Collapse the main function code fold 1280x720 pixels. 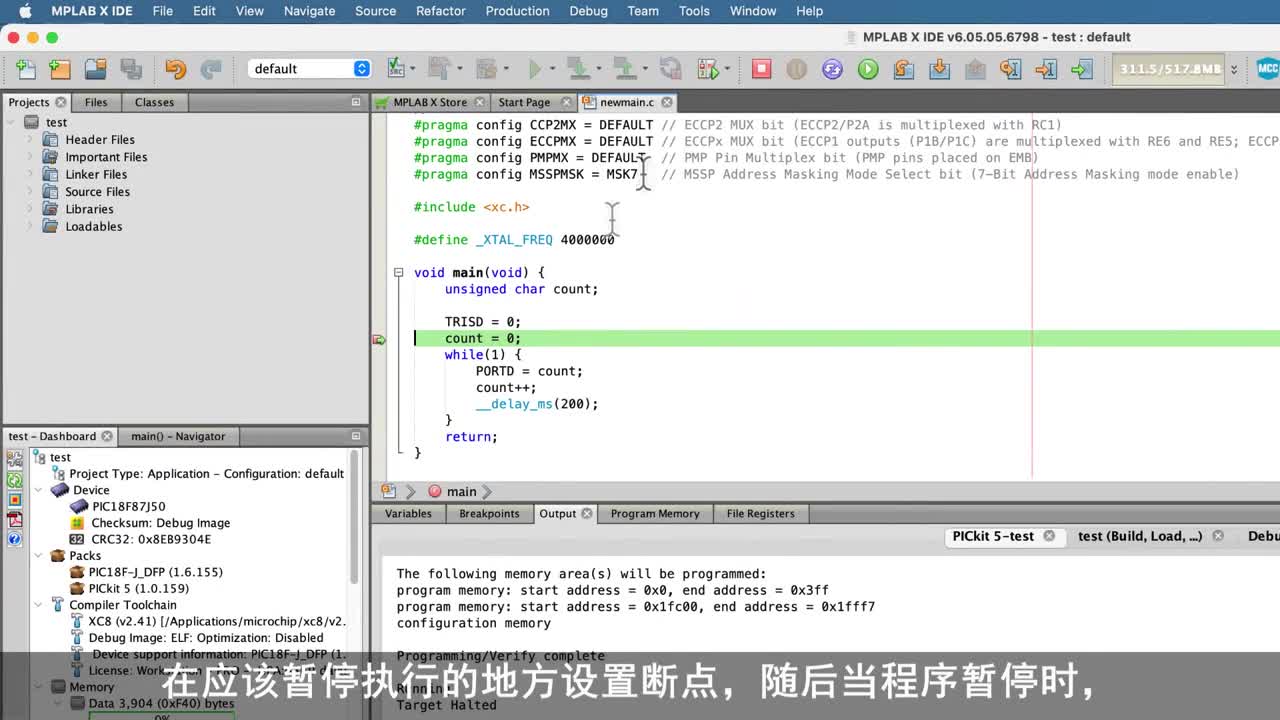pyautogui.click(x=398, y=272)
